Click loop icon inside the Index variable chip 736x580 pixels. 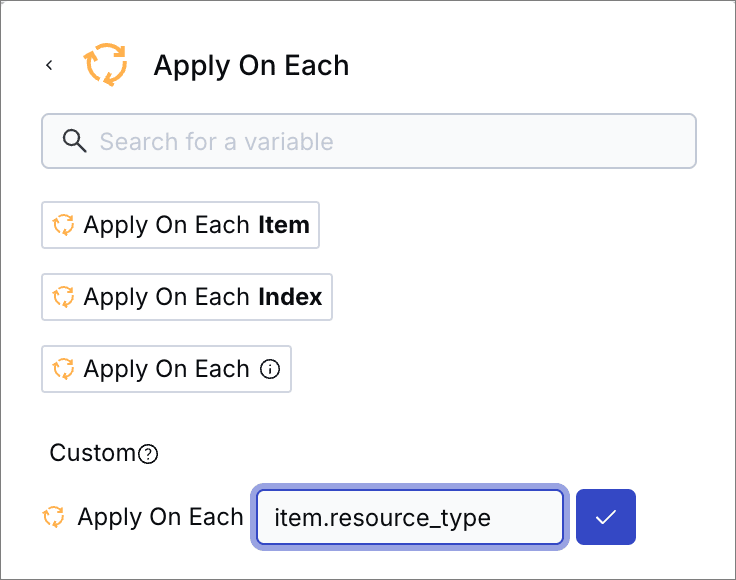(63, 297)
